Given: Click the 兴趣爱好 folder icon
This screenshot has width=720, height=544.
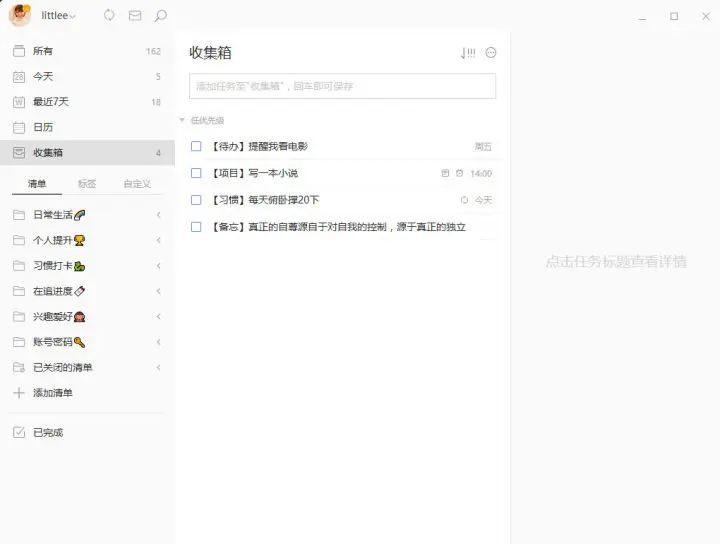Looking at the screenshot, I should click(19, 316).
